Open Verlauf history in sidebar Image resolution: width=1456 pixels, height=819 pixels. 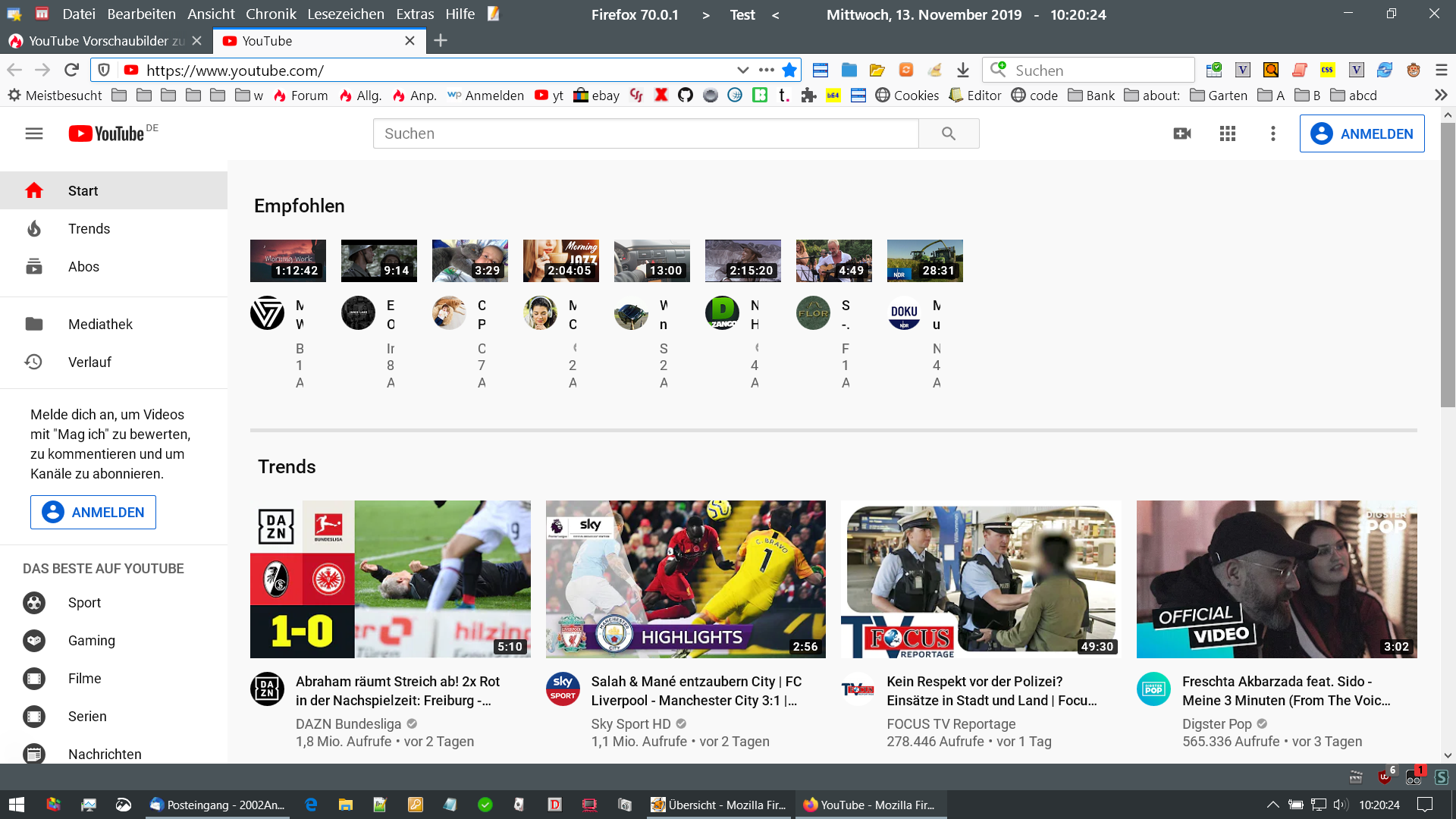coord(89,362)
